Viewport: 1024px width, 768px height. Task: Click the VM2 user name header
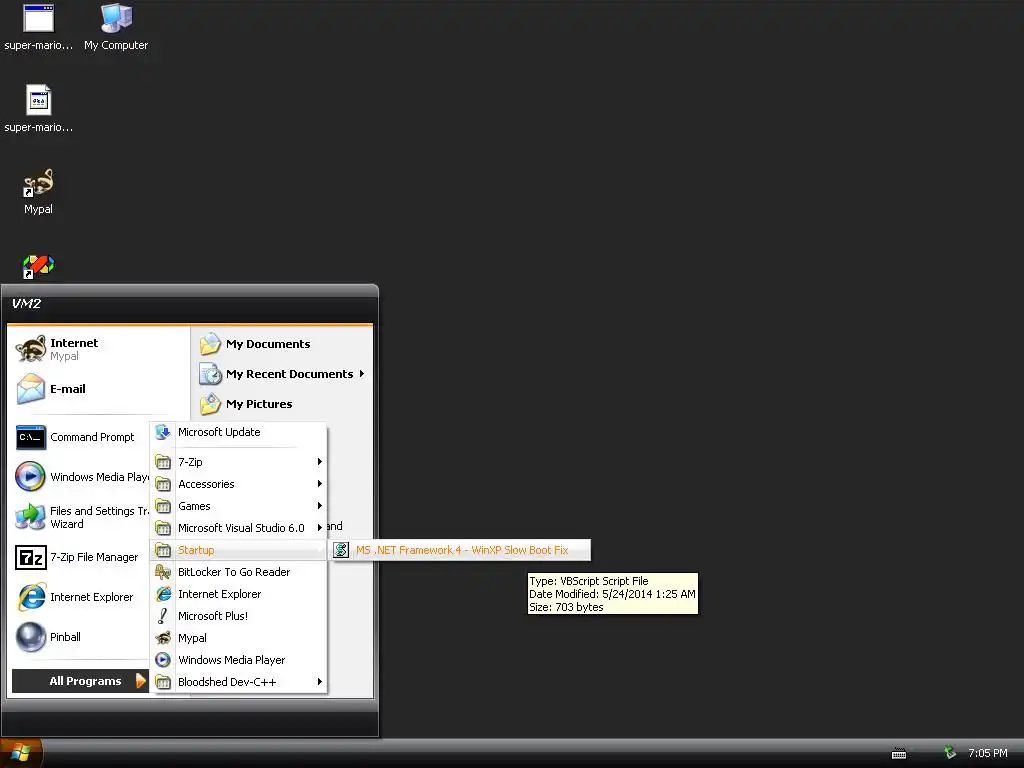[x=26, y=304]
